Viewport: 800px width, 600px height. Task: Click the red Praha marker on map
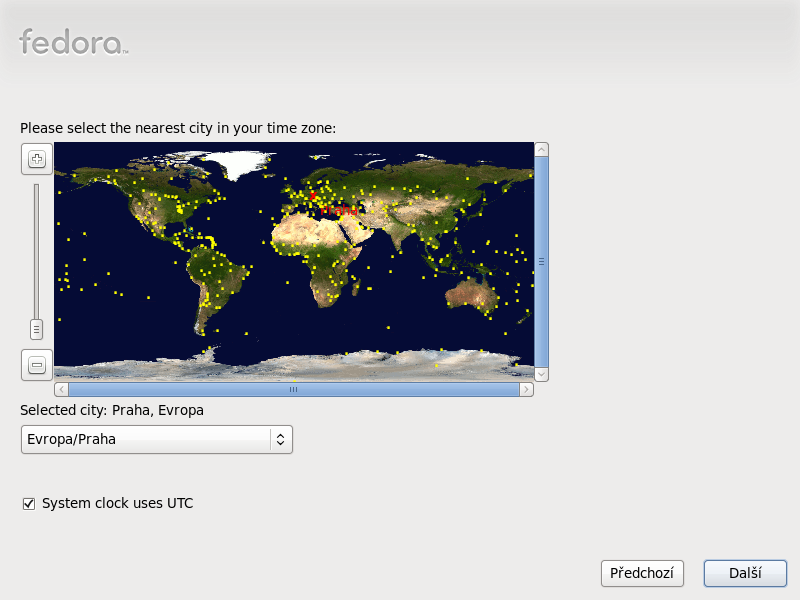[x=313, y=196]
